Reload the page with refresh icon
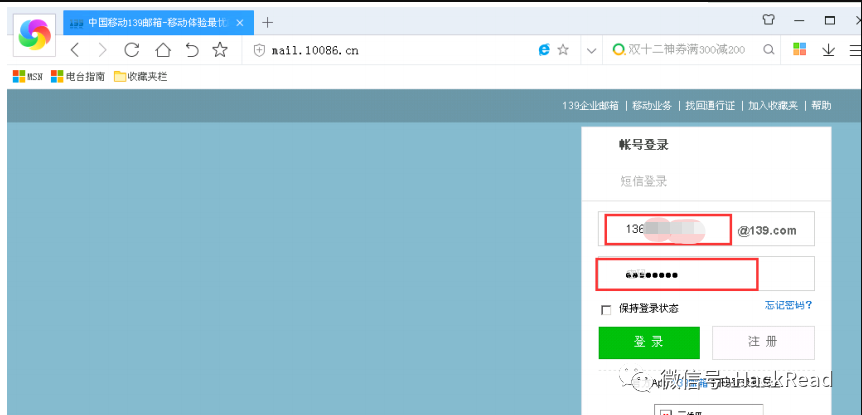This screenshot has height=415, width=862. pyautogui.click(x=132, y=51)
